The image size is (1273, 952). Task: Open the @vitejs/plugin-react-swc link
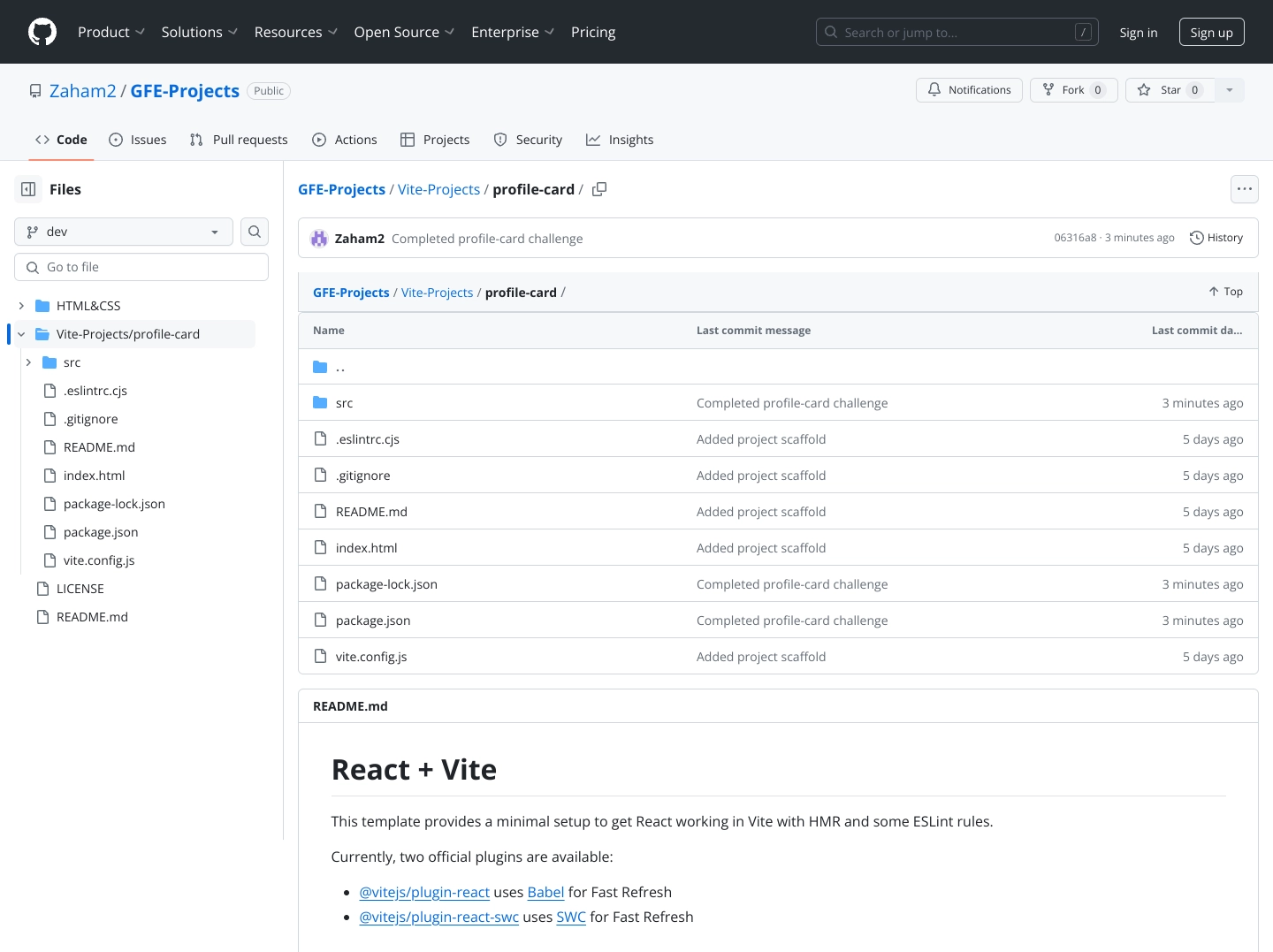point(438,917)
